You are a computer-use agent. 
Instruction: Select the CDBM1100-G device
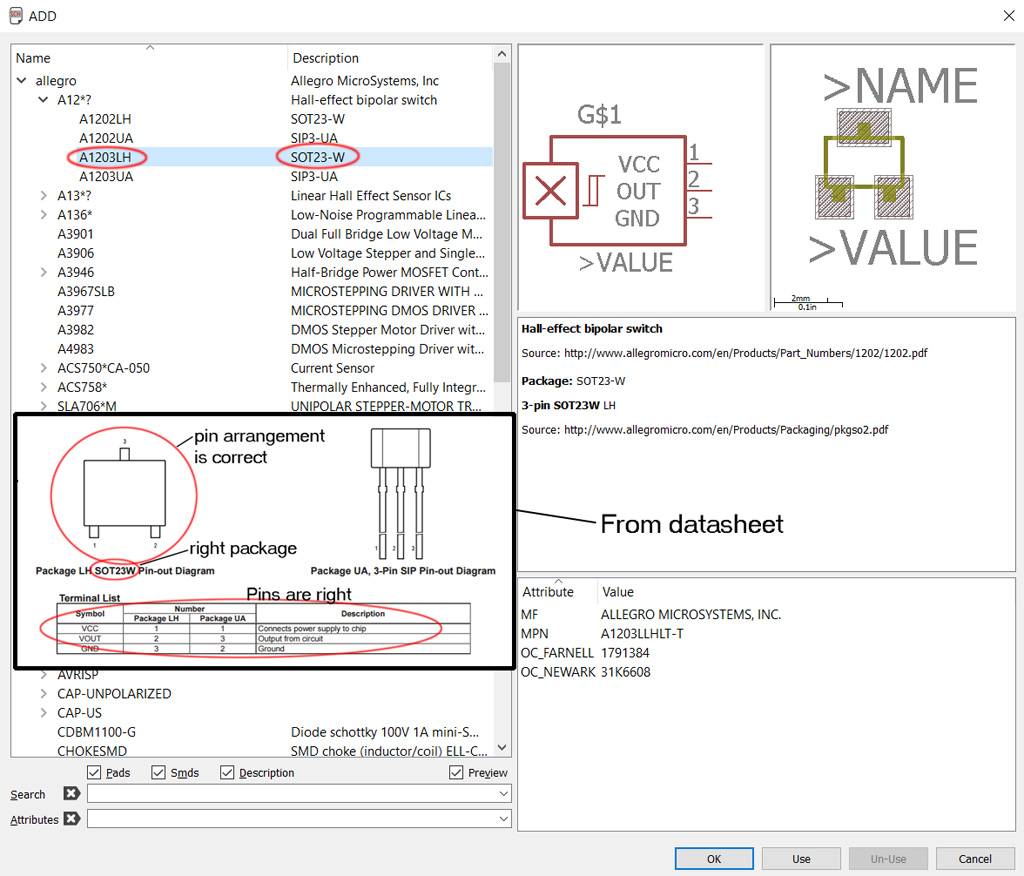[x=96, y=732]
